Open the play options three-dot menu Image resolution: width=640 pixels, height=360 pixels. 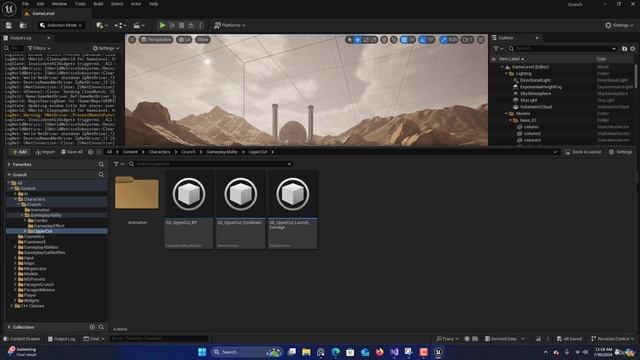click(200, 25)
